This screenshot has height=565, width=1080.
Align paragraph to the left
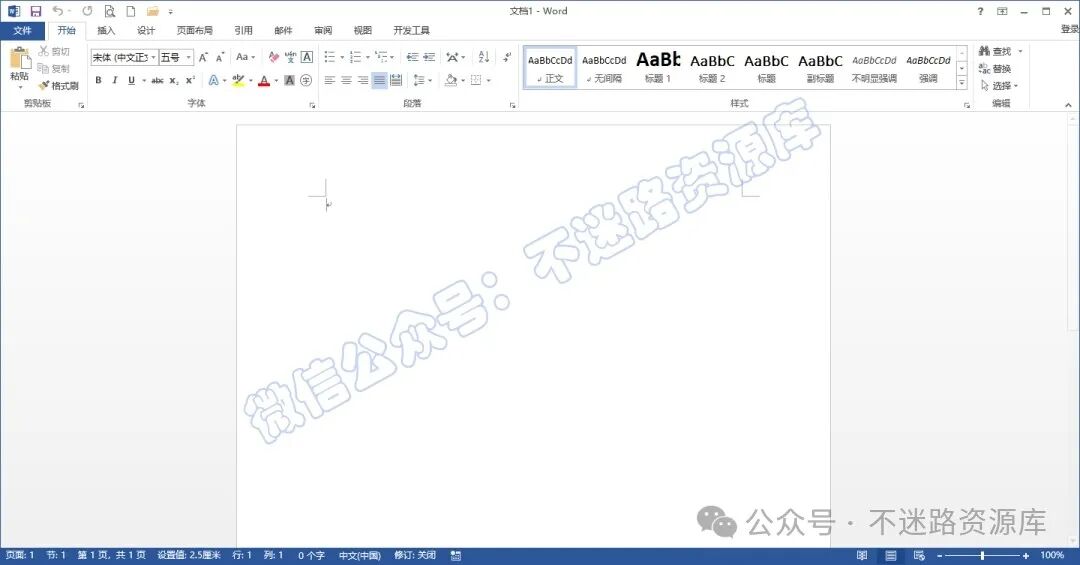[x=329, y=81]
